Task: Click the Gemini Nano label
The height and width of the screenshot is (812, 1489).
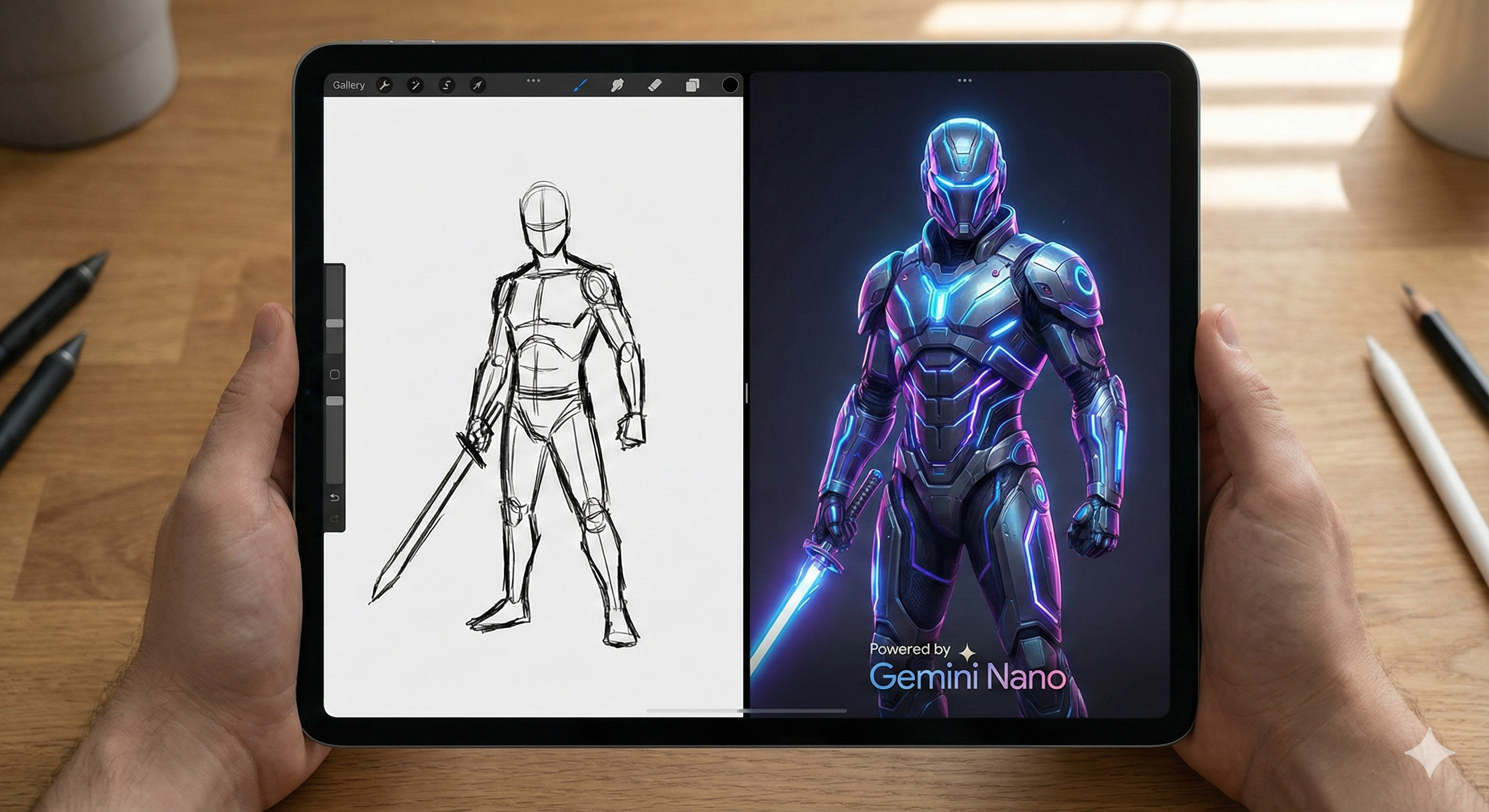Action: click(x=968, y=676)
